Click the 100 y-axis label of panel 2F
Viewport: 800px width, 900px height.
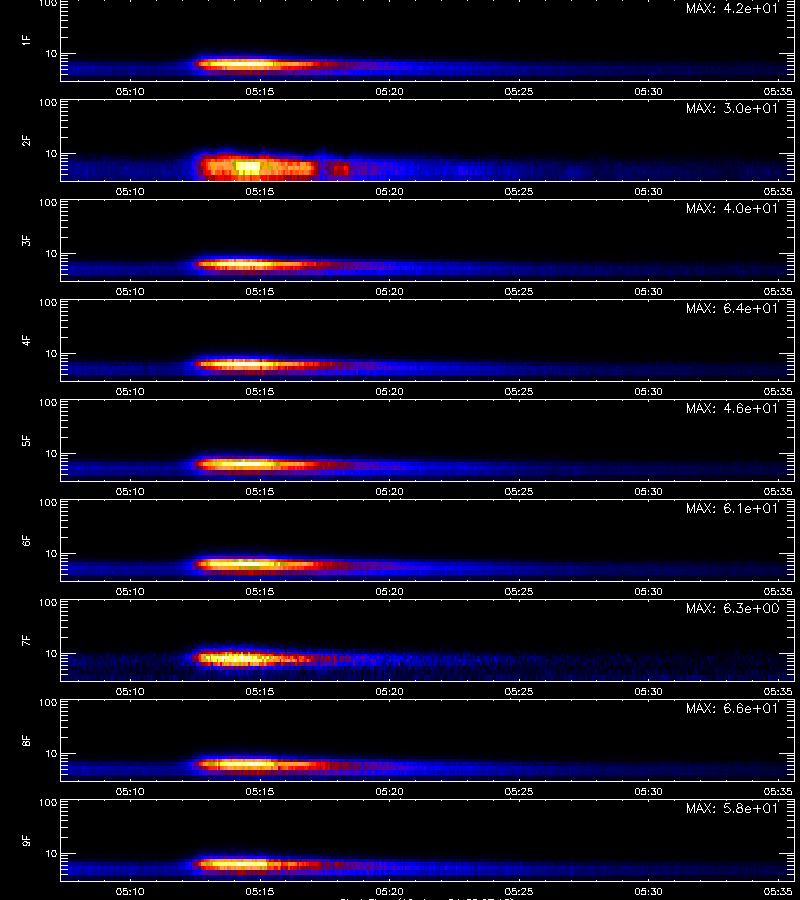click(x=48, y=103)
